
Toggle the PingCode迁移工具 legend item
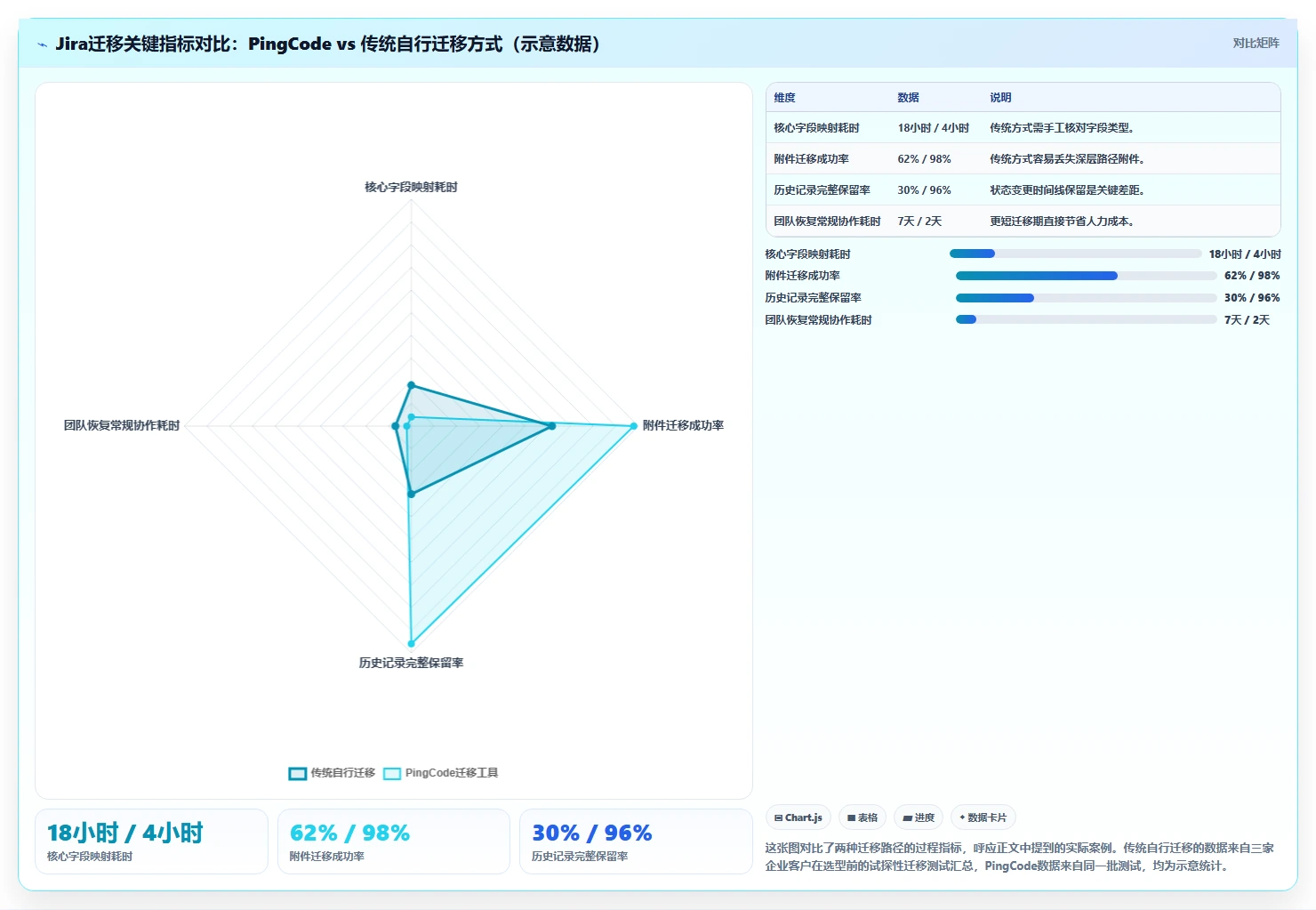tap(441, 773)
